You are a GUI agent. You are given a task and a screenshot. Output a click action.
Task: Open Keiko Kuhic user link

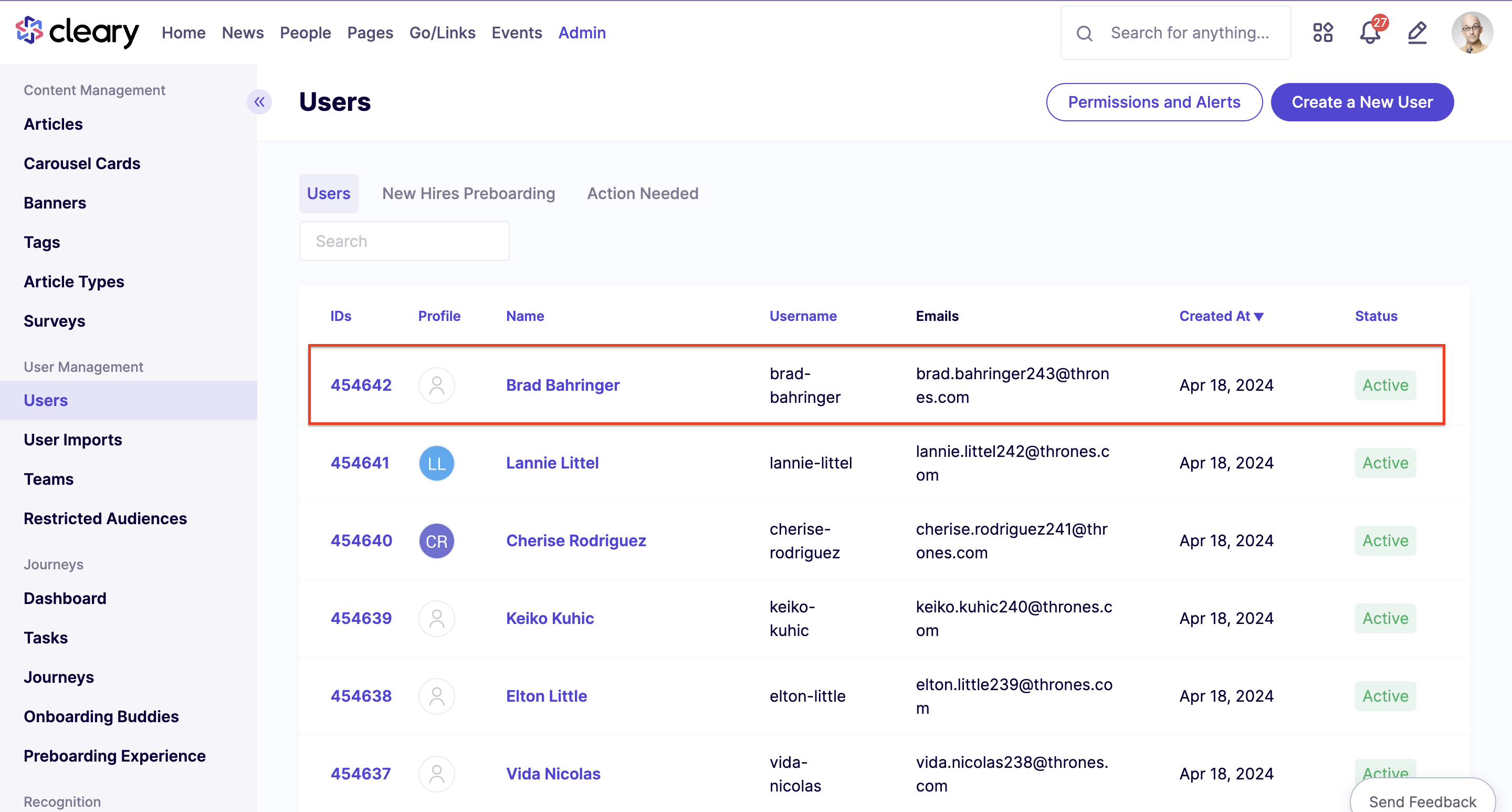pyautogui.click(x=550, y=618)
